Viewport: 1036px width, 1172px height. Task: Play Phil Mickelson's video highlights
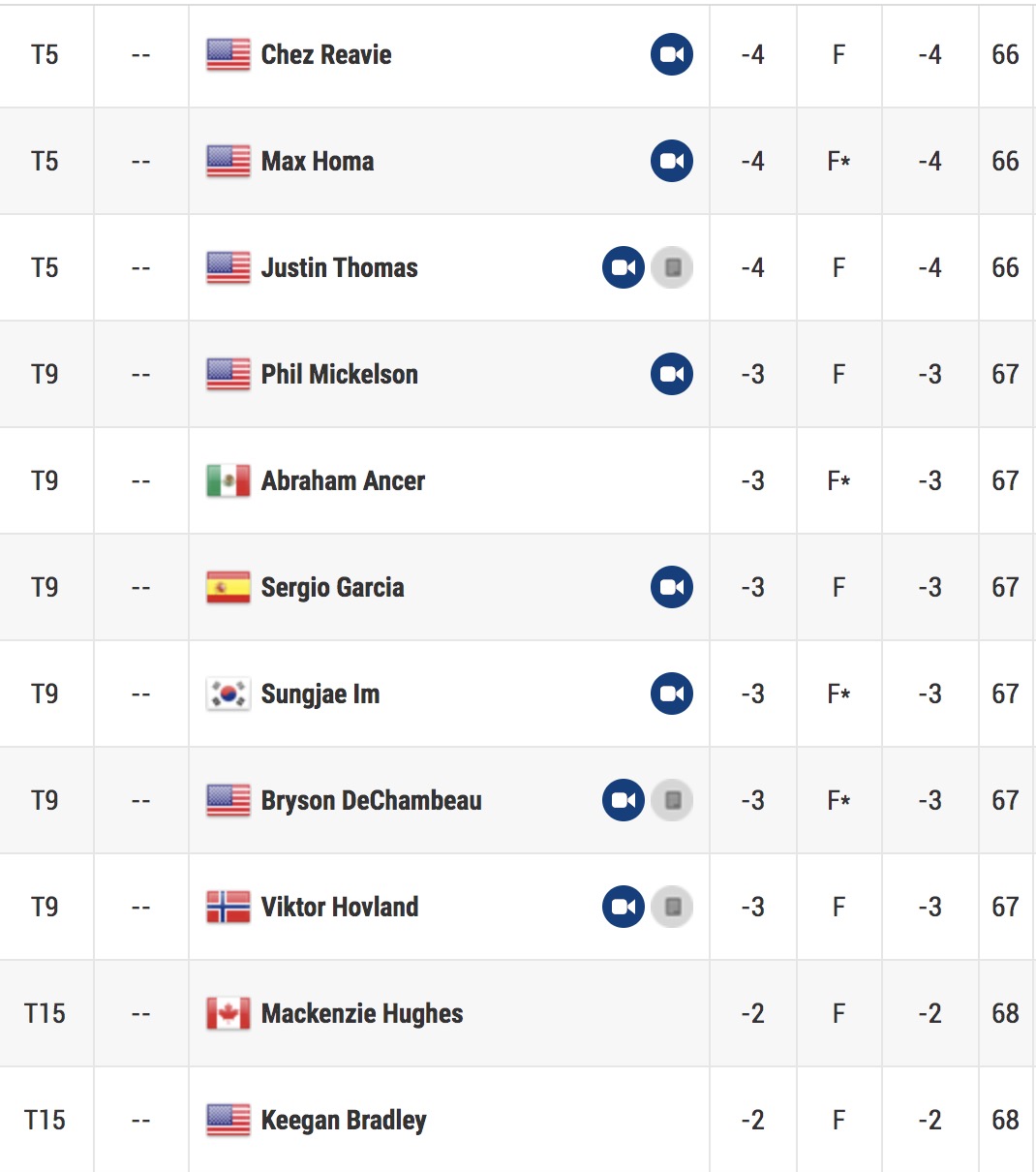coord(672,374)
